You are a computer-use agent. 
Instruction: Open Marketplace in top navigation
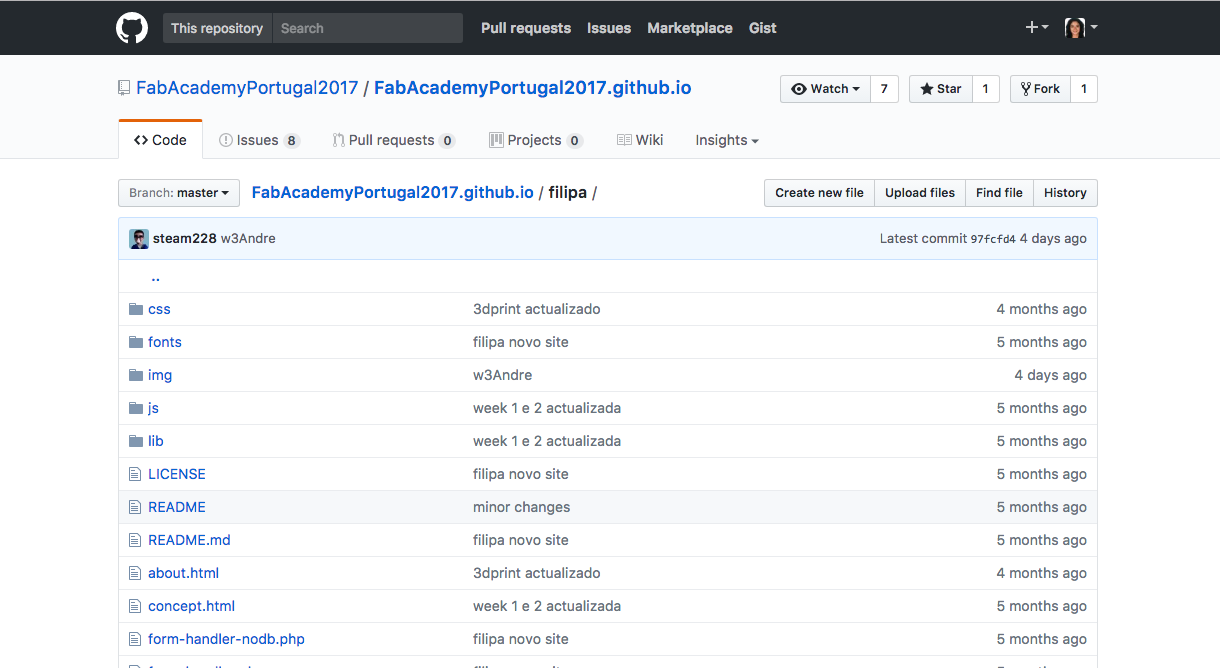pos(690,28)
